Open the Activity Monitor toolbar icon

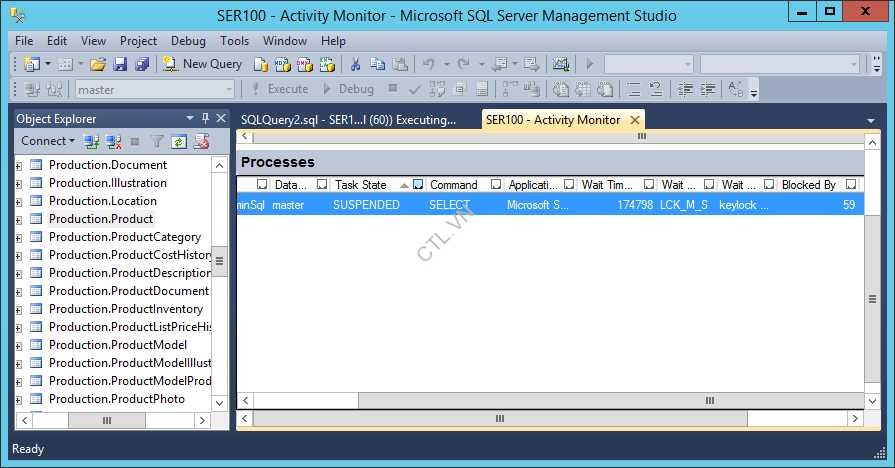tap(560, 64)
